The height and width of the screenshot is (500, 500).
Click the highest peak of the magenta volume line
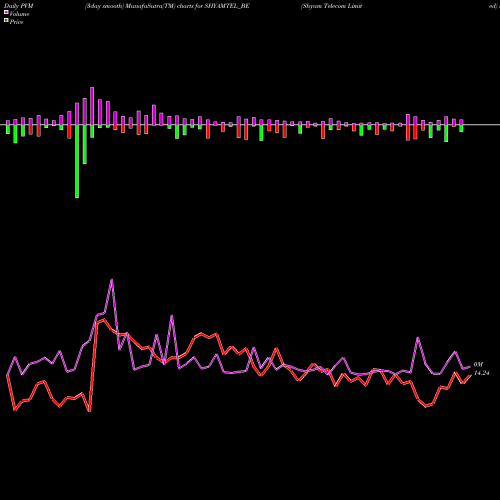point(112,280)
